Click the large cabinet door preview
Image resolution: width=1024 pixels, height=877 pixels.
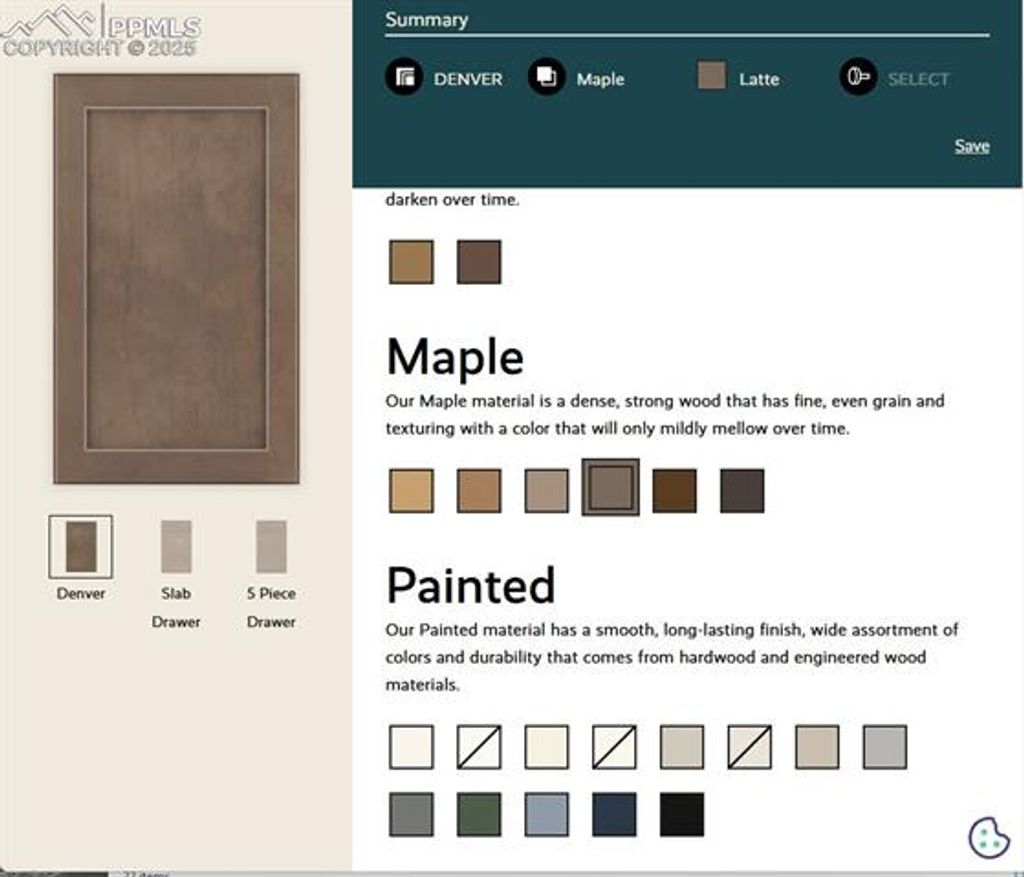(x=176, y=278)
